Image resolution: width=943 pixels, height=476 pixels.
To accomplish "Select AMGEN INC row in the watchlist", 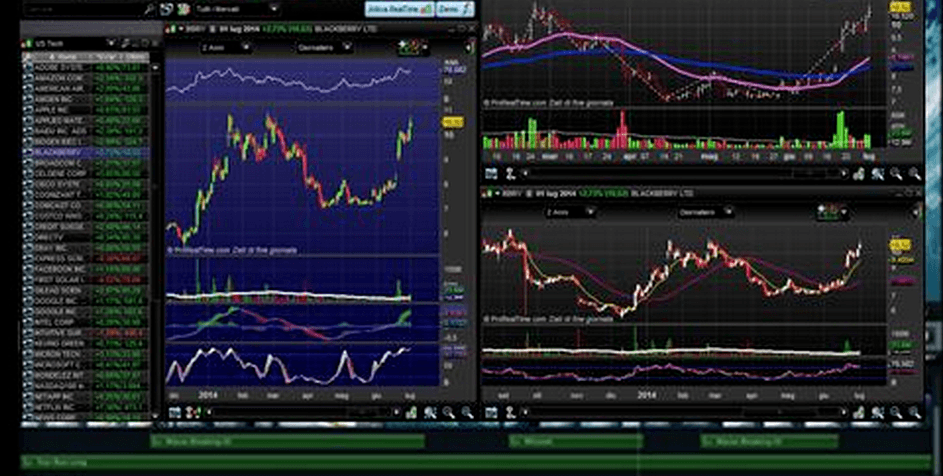I will (x=87, y=99).
